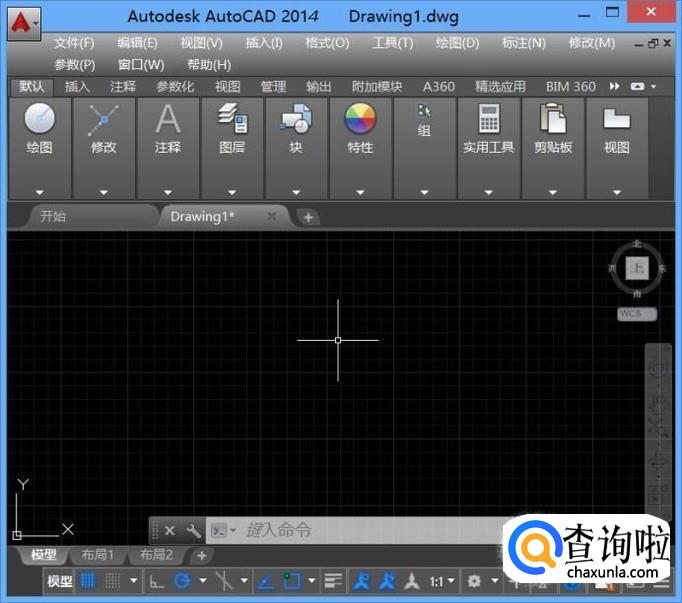Open the AutoCAD application menu logo
Screen dimensions: 682x603
pos(22,21)
